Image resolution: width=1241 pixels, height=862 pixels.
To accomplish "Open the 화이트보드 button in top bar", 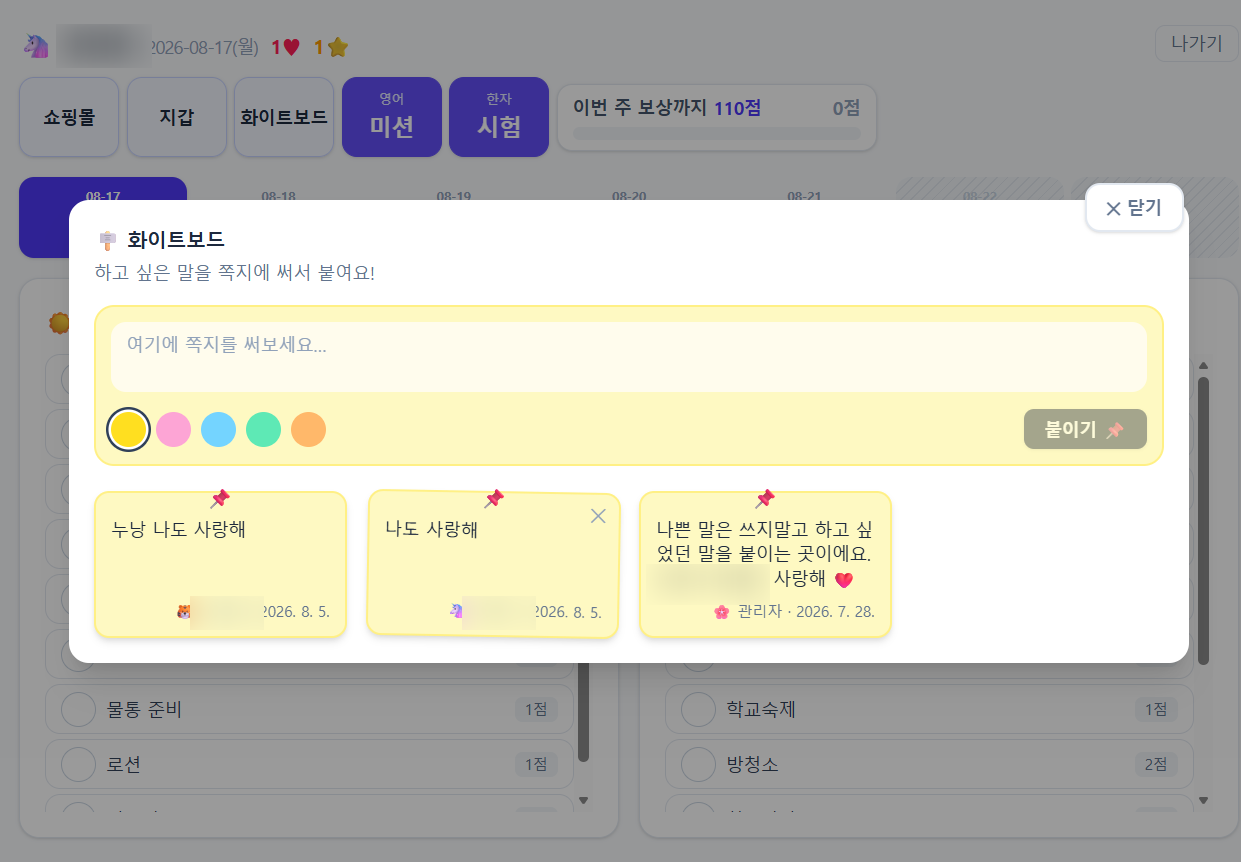I will tap(284, 117).
